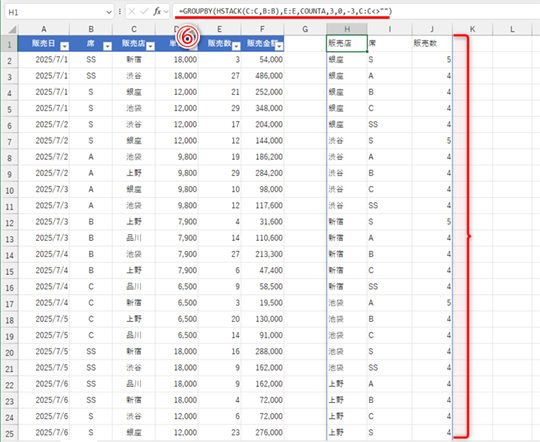Screen dimensions: 540x442
Task: Click cell J1 containing 販売数
Action: [x=432, y=43]
